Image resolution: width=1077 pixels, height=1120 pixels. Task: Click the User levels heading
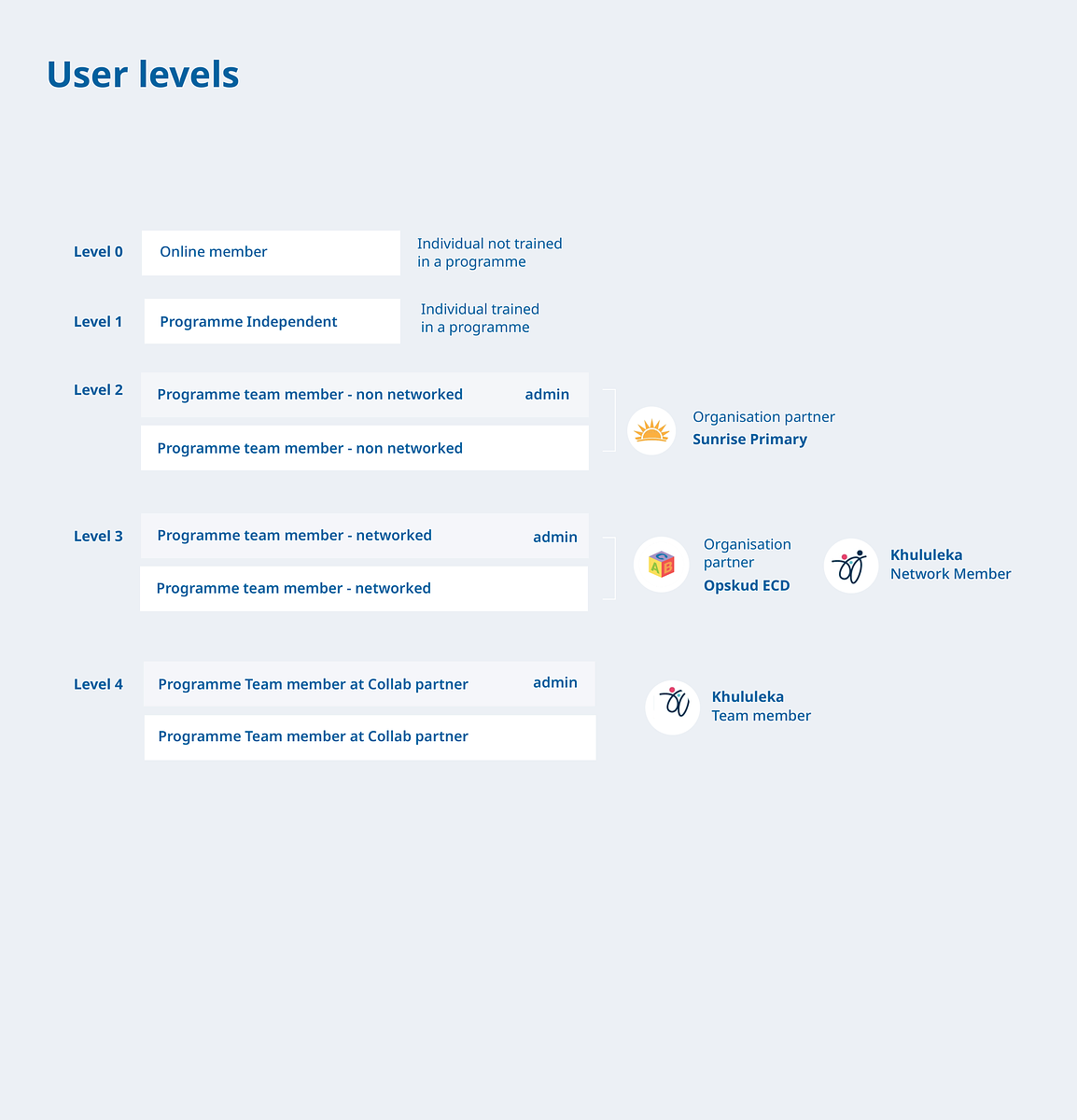[x=143, y=75]
